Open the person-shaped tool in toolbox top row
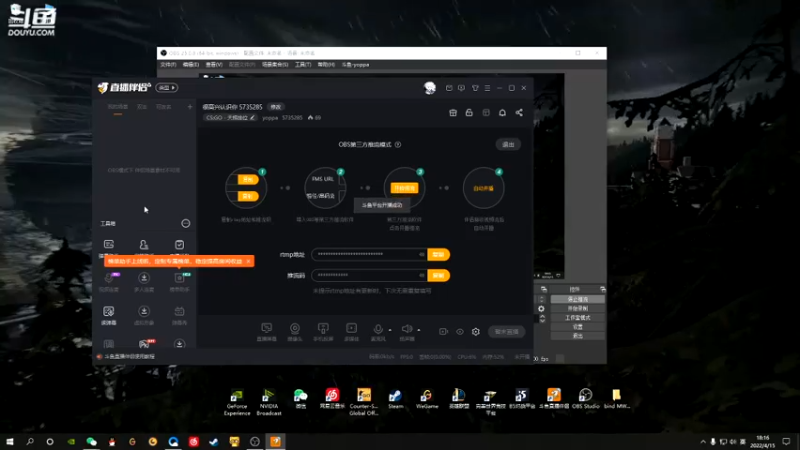Viewport: 800px width, 450px height. tap(144, 245)
